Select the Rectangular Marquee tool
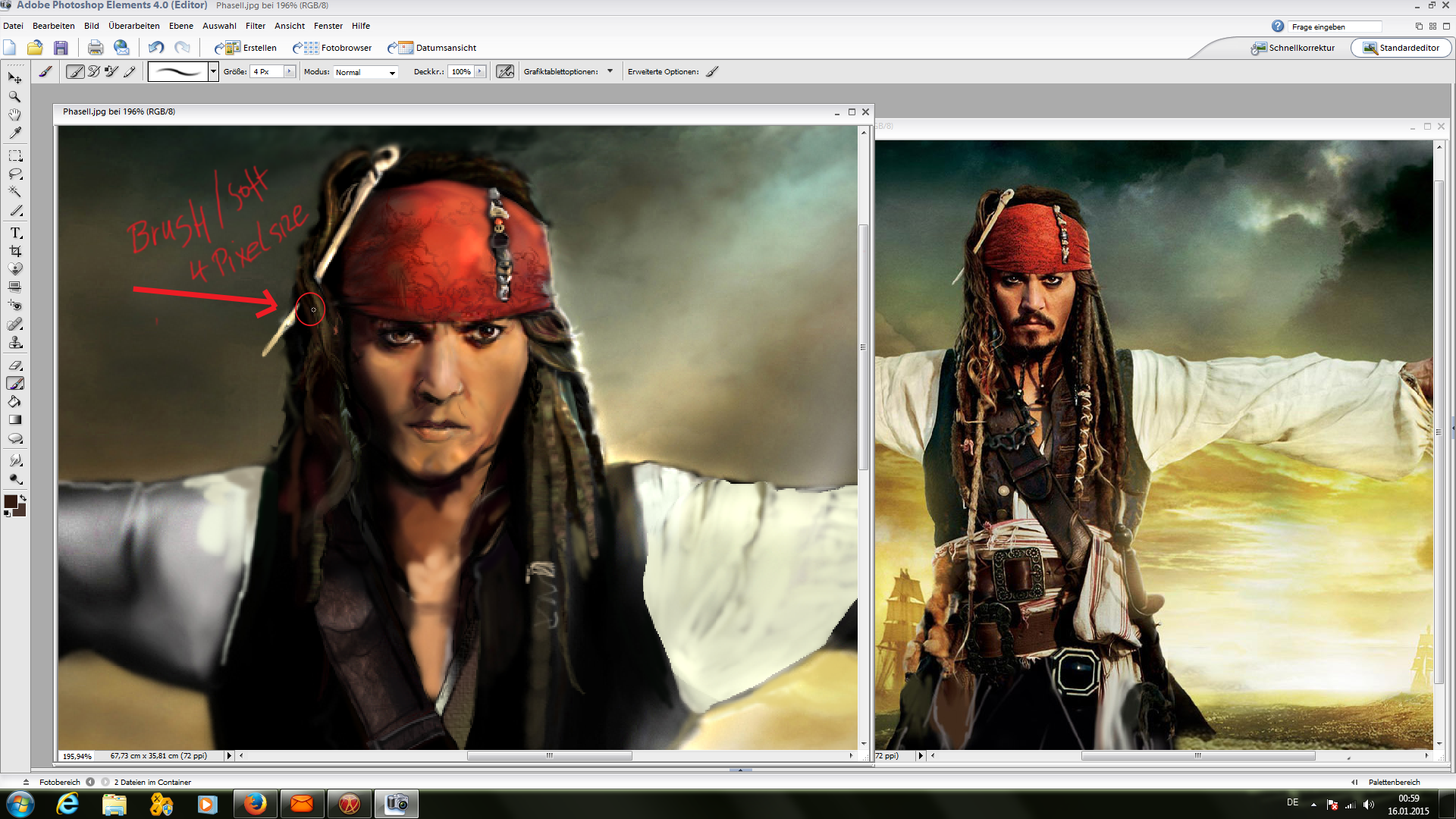This screenshot has height=819, width=1456. (x=14, y=155)
